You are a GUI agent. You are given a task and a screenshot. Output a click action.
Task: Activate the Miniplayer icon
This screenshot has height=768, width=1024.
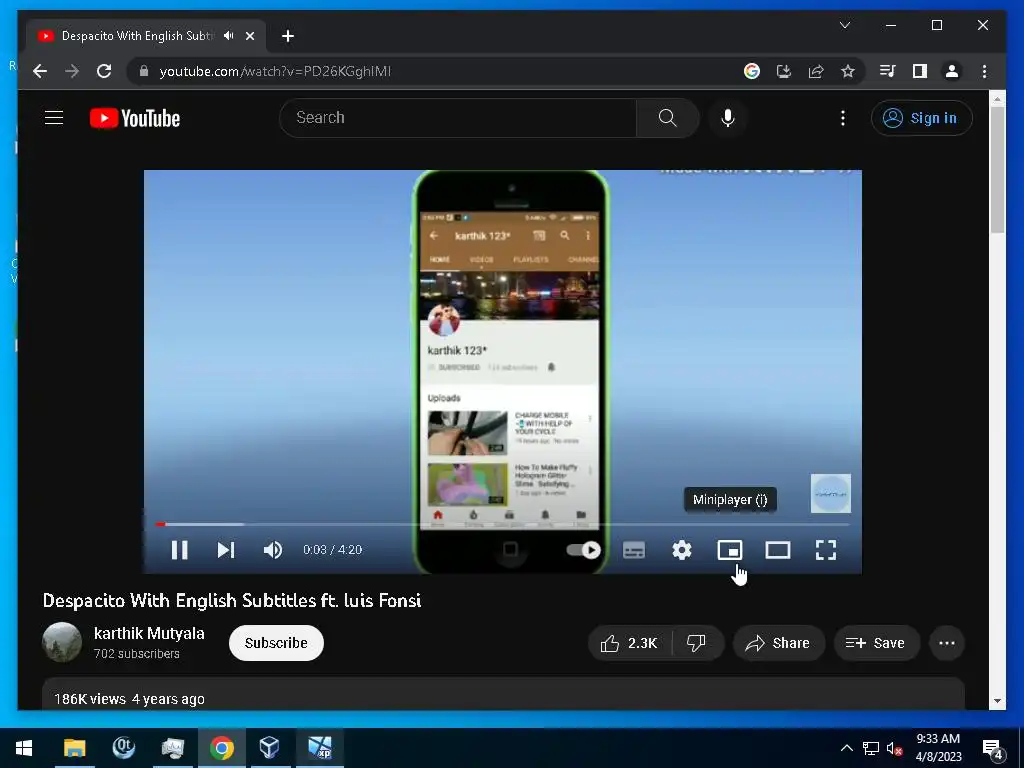point(729,550)
